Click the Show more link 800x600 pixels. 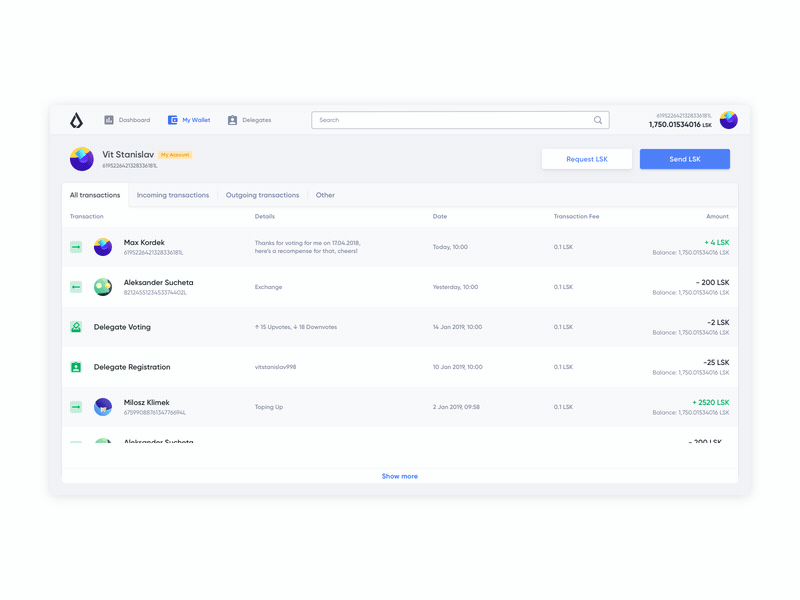pos(399,476)
